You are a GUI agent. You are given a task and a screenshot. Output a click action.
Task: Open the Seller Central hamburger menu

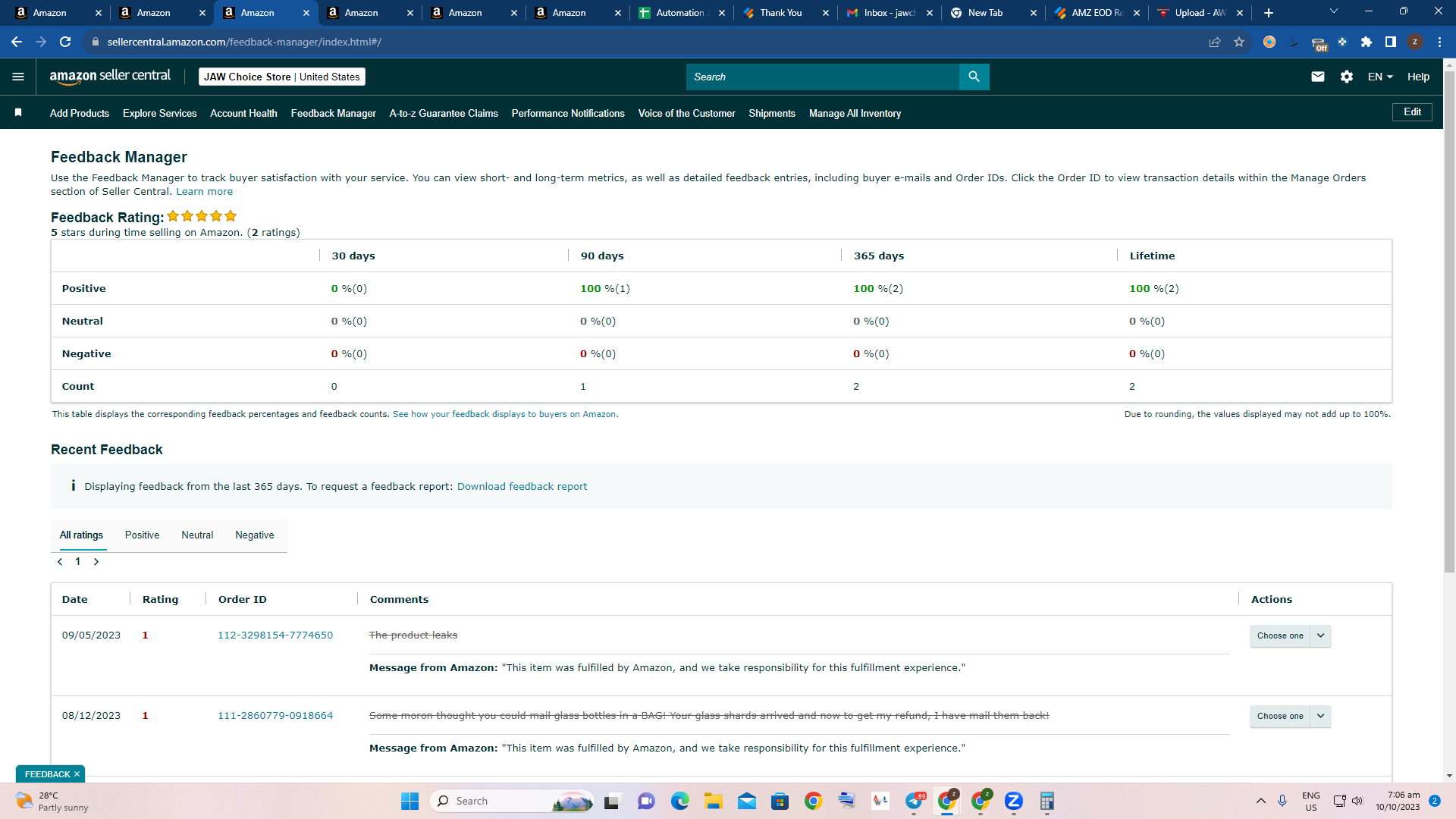coord(18,77)
